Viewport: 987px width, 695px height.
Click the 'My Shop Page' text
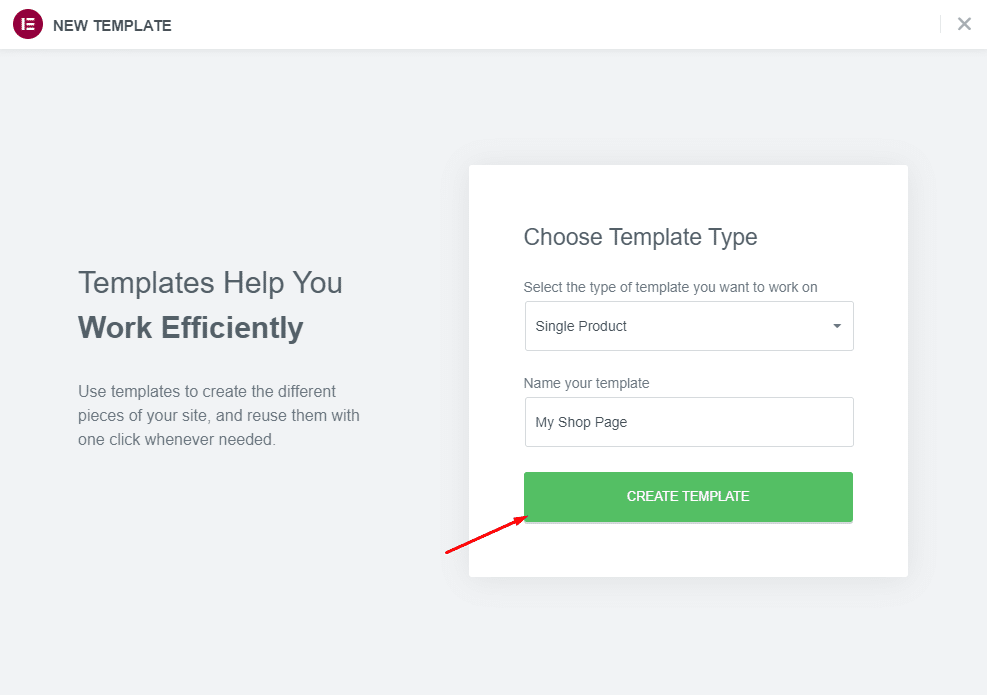581,422
